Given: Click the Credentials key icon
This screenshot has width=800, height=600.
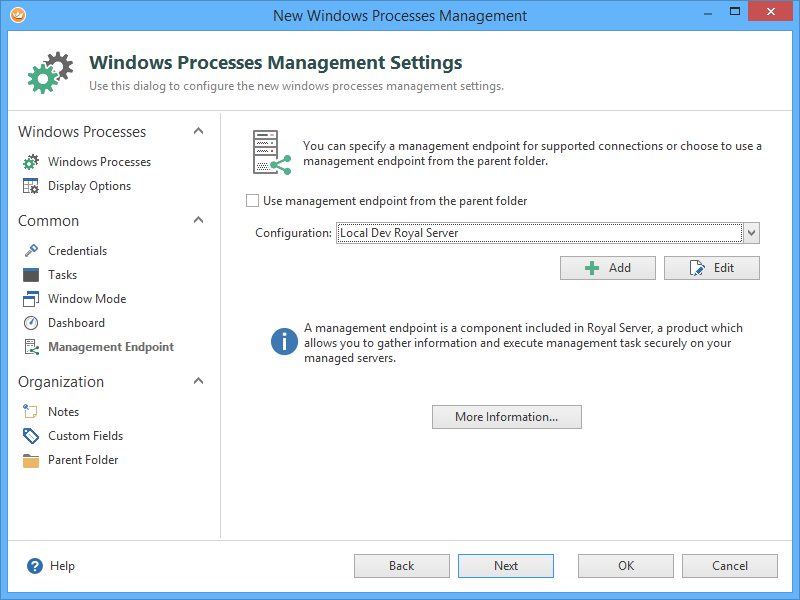Looking at the screenshot, I should [31, 251].
